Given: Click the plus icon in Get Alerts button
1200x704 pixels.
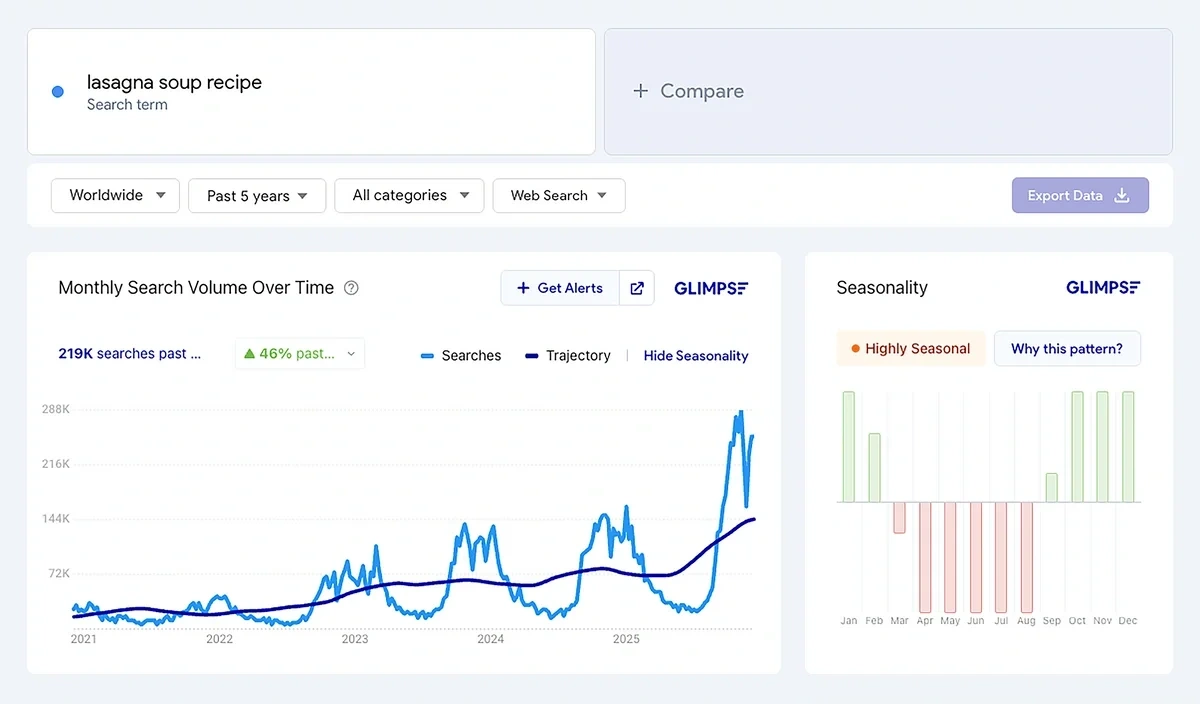Looking at the screenshot, I should click(525, 288).
